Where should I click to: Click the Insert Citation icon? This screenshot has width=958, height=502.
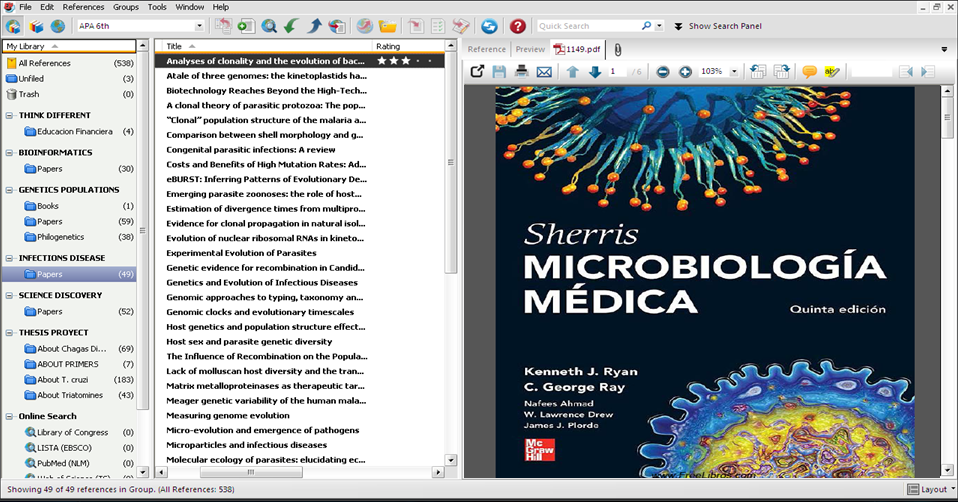(x=415, y=26)
